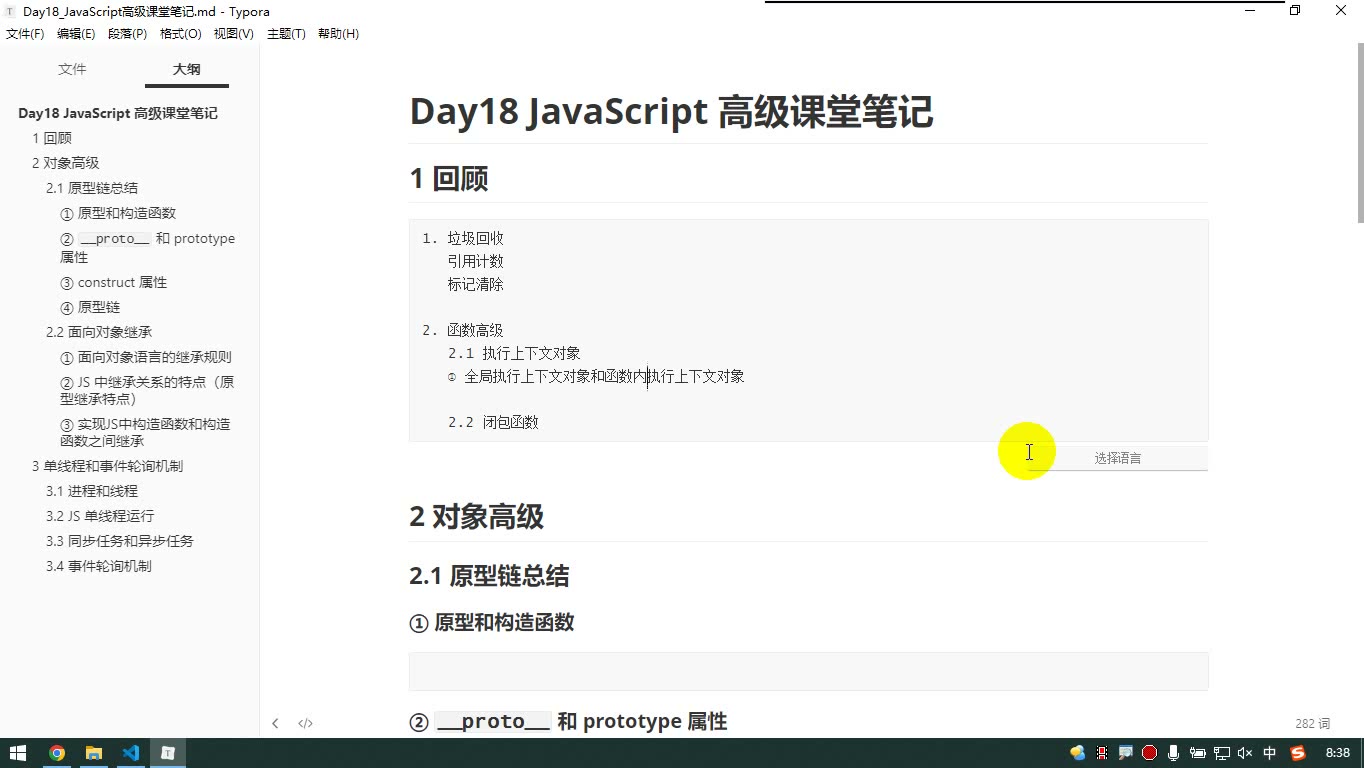Open outline item 3.2 JS 单线程运行
The height and width of the screenshot is (768, 1364).
[100, 516]
